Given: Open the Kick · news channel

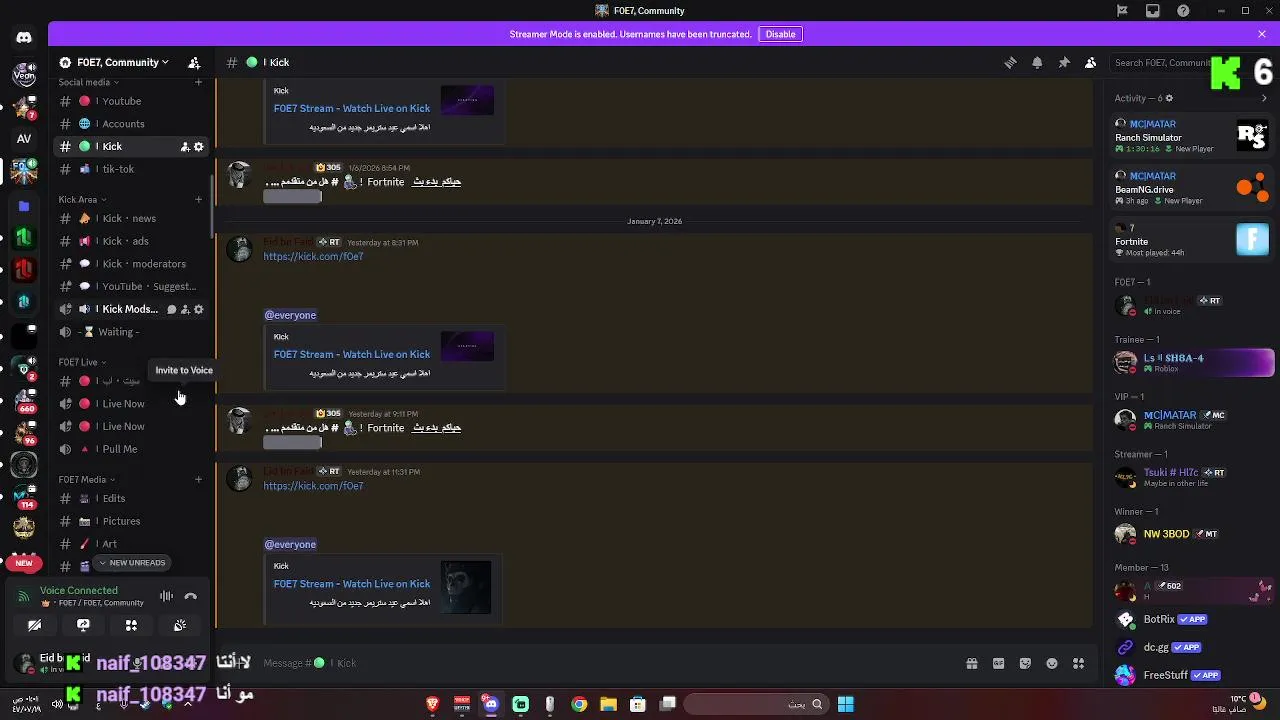Looking at the screenshot, I should [130, 218].
